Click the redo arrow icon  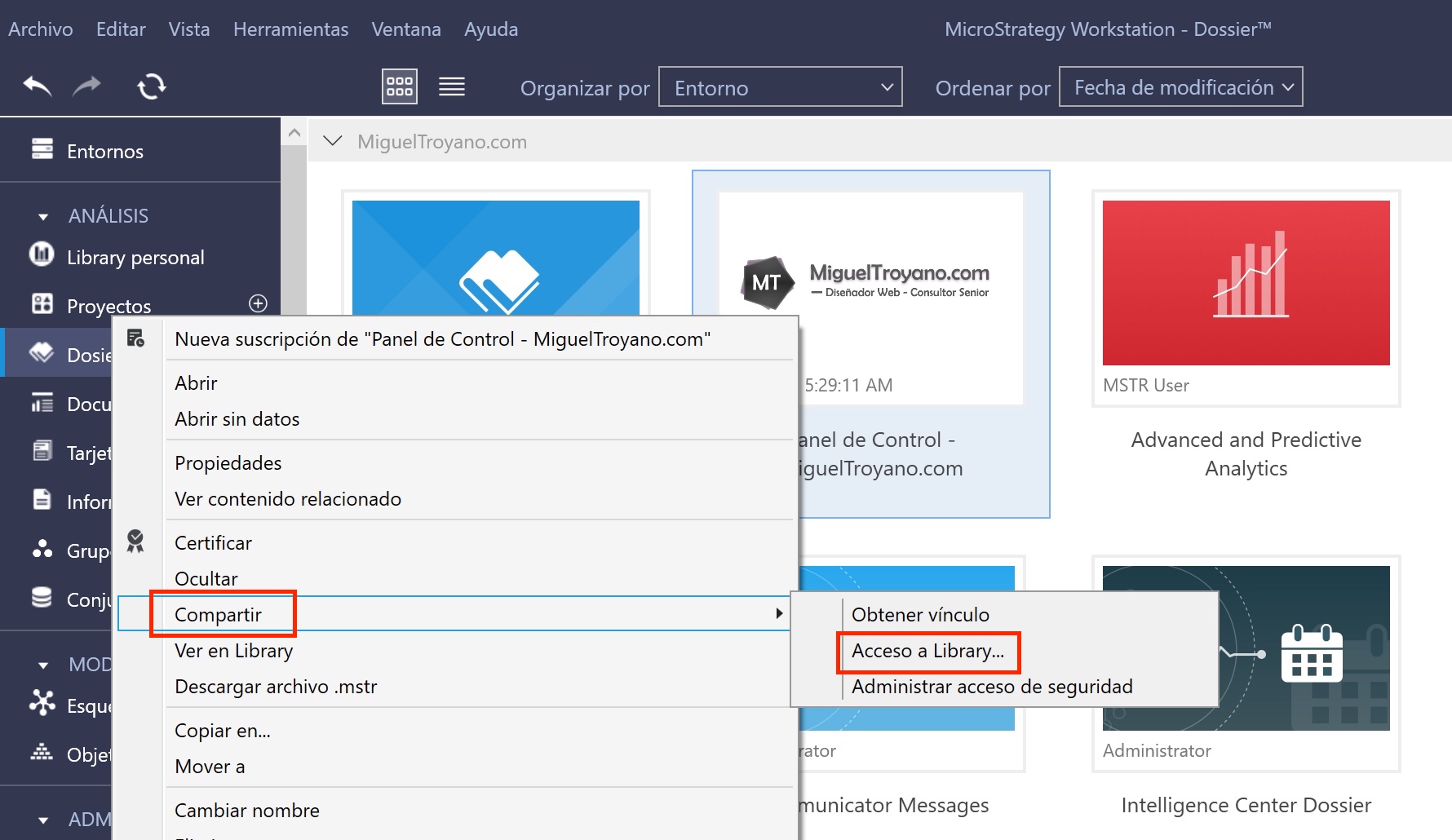pos(87,86)
